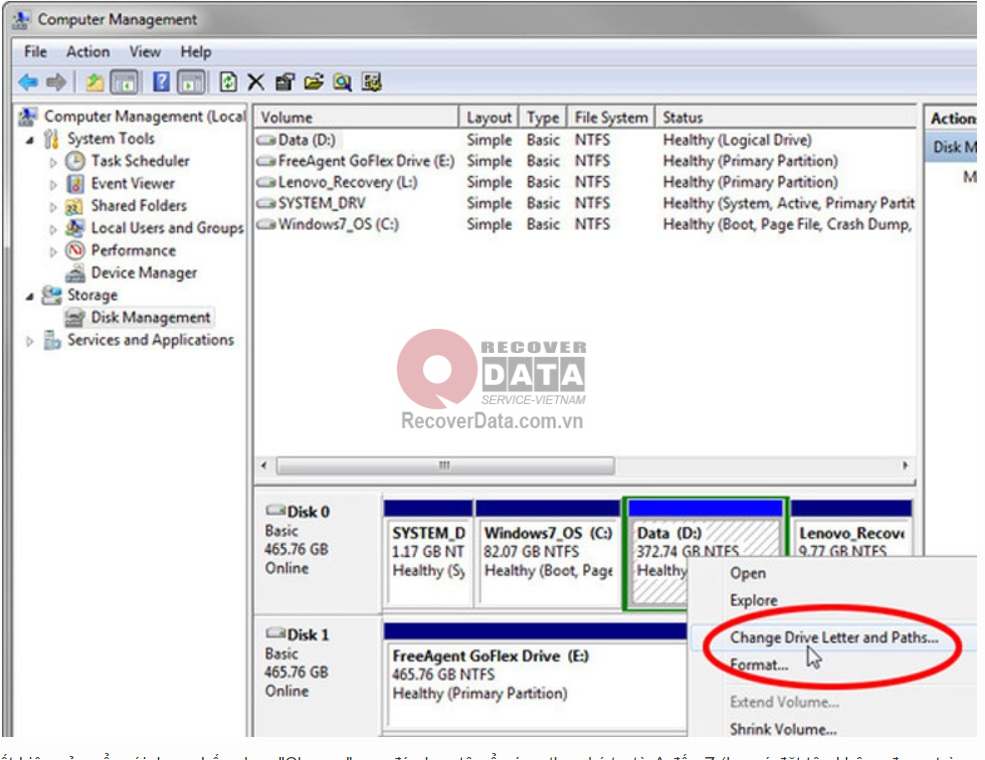
Task: Sort the list by Volume column header
Action: pyautogui.click(x=355, y=117)
